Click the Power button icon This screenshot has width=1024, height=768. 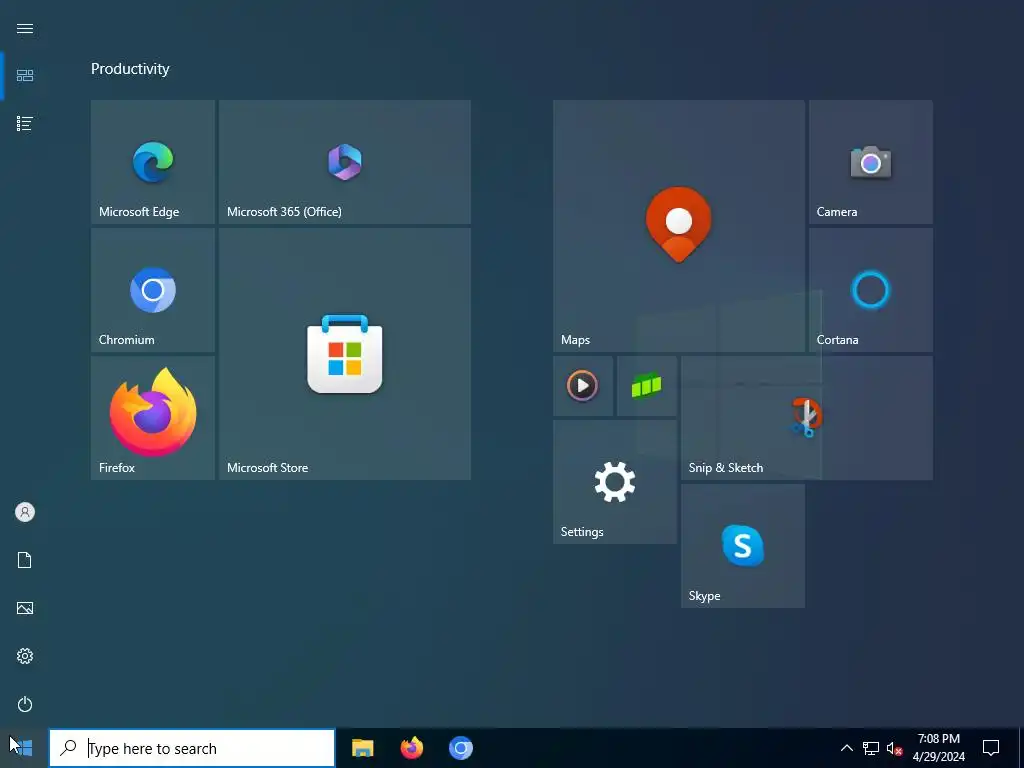coord(25,704)
